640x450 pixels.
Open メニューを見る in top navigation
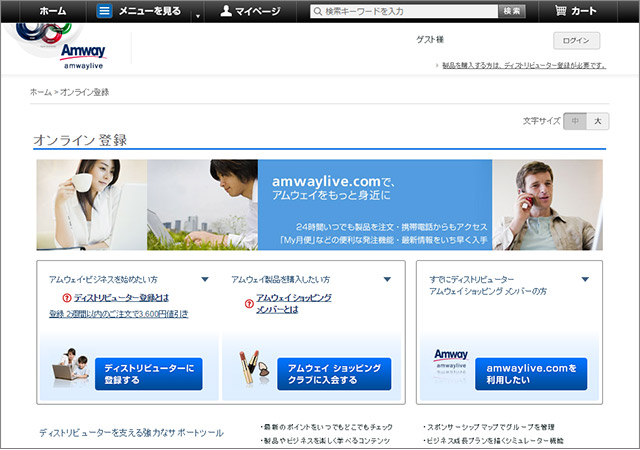pos(150,11)
